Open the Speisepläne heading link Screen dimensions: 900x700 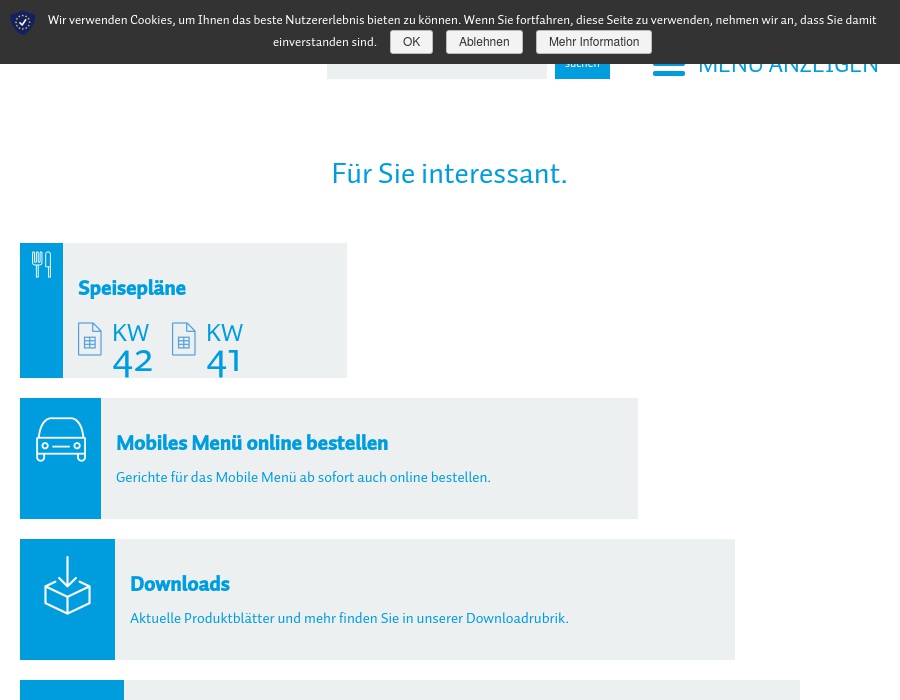pyautogui.click(x=132, y=288)
